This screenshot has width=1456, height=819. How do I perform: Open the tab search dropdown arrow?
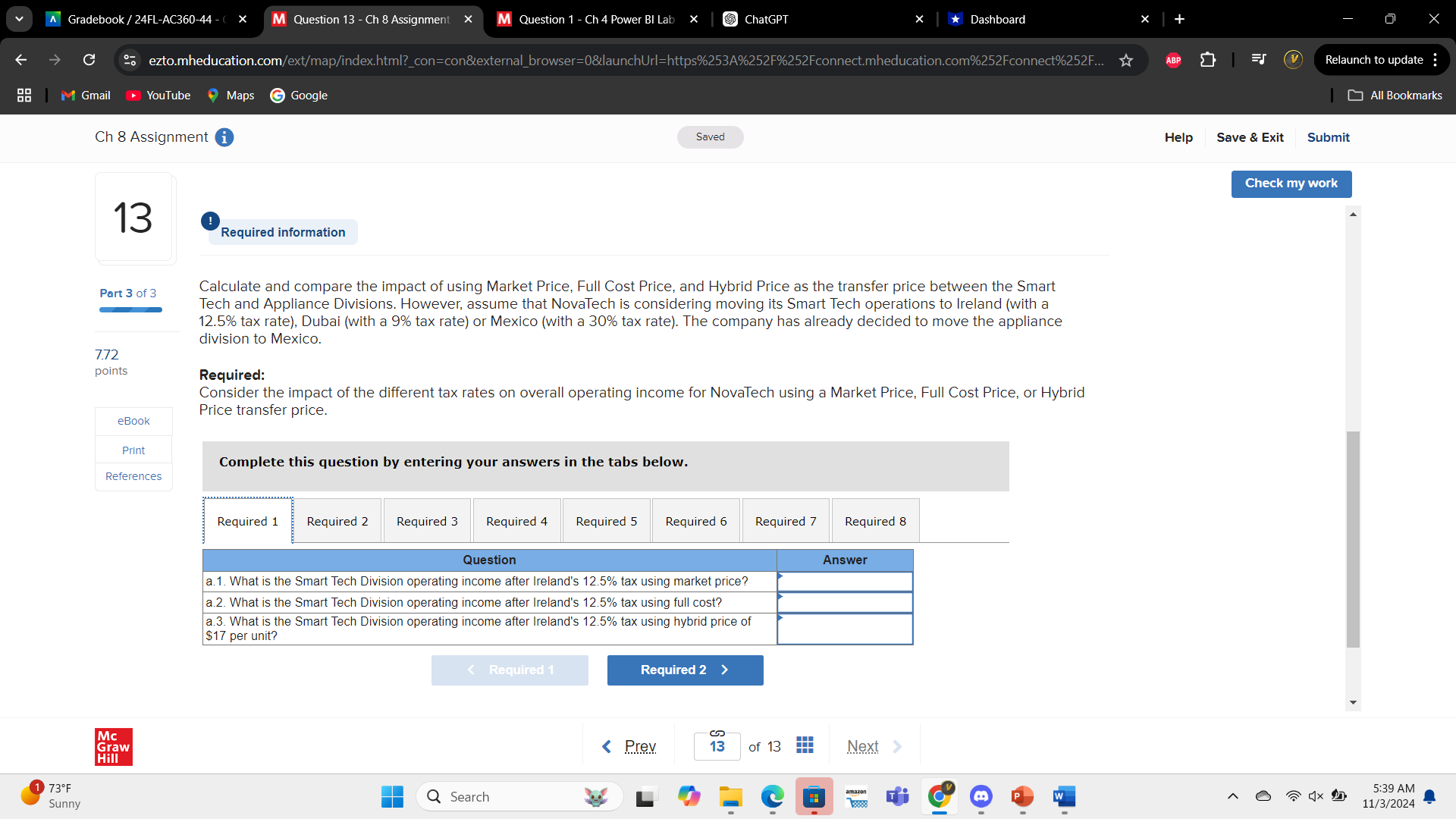coord(19,19)
